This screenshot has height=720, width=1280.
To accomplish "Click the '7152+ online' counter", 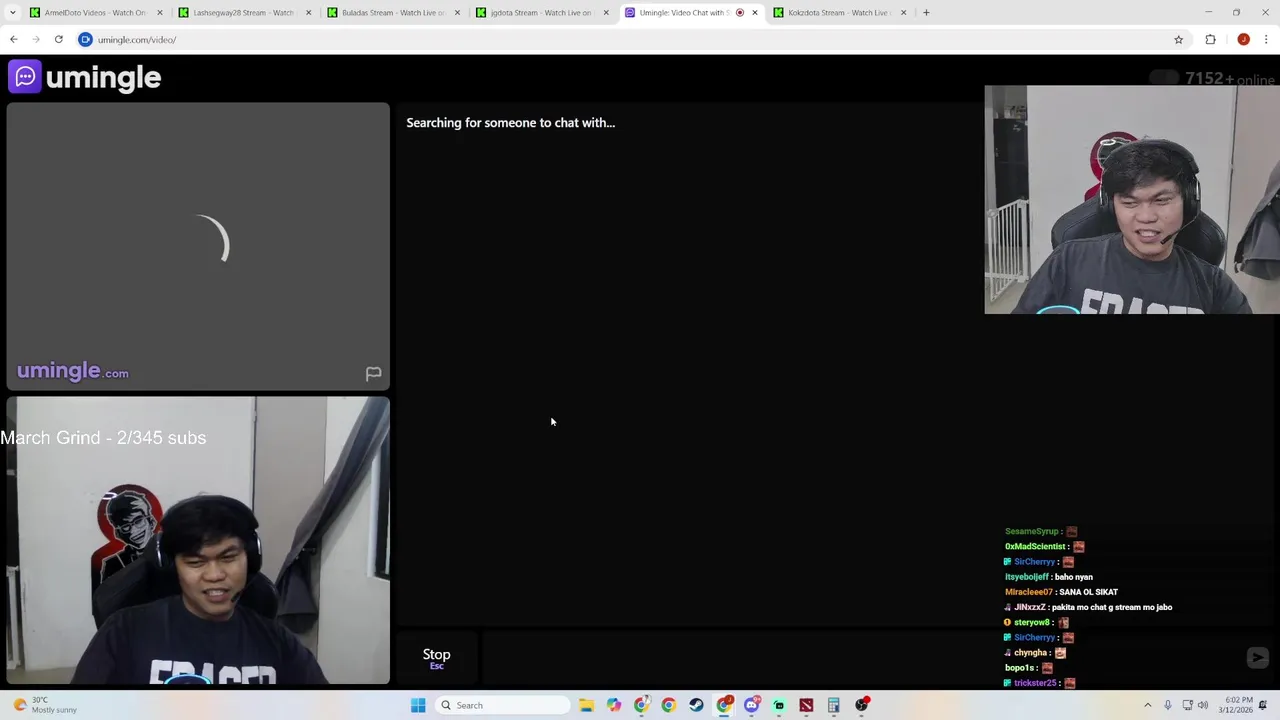I will [1230, 79].
